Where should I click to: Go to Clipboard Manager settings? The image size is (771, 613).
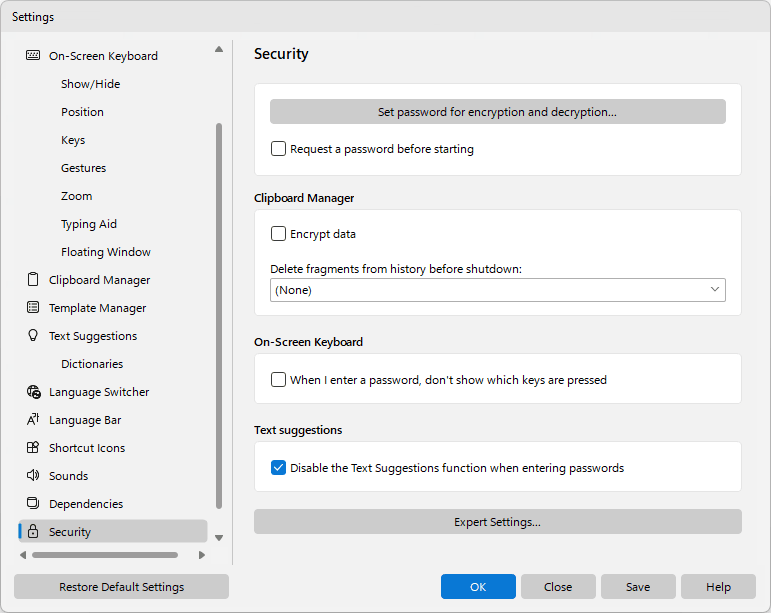99,280
